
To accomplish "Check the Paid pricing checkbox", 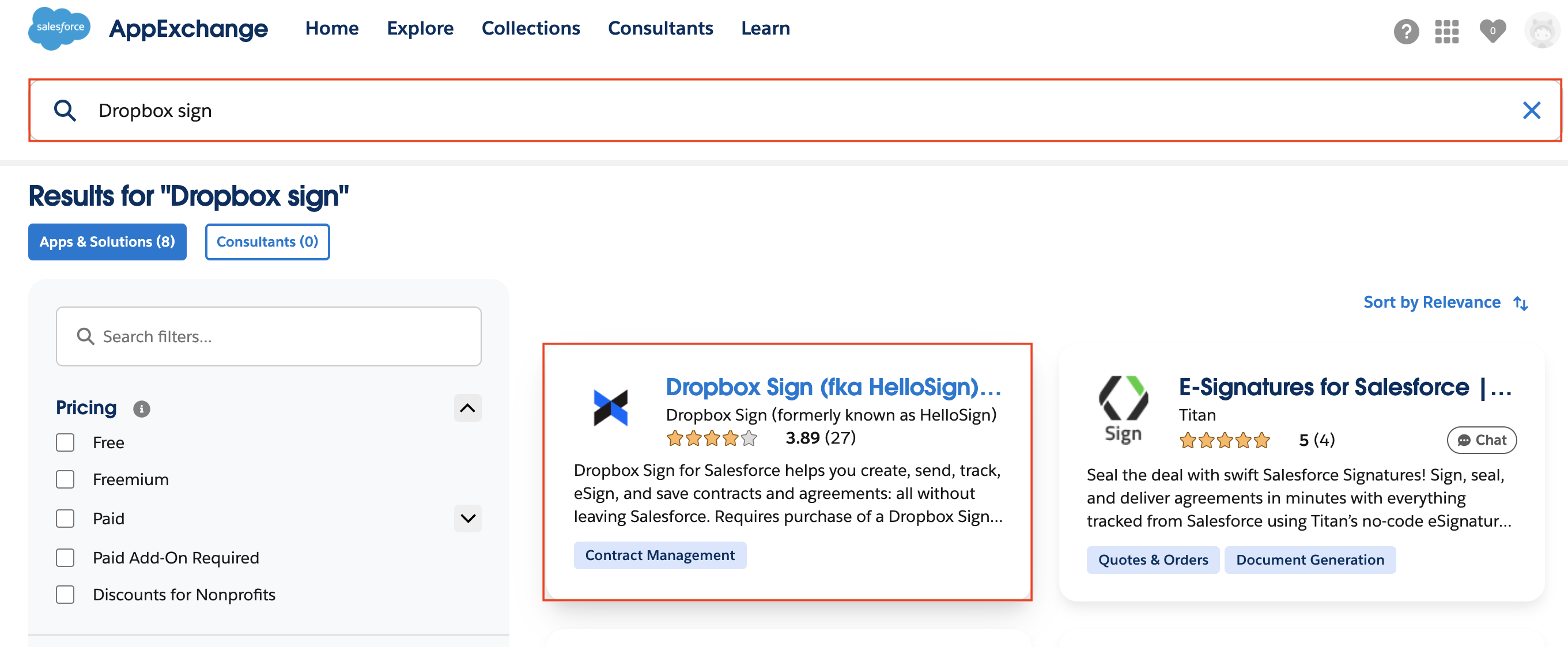I will [65, 519].
